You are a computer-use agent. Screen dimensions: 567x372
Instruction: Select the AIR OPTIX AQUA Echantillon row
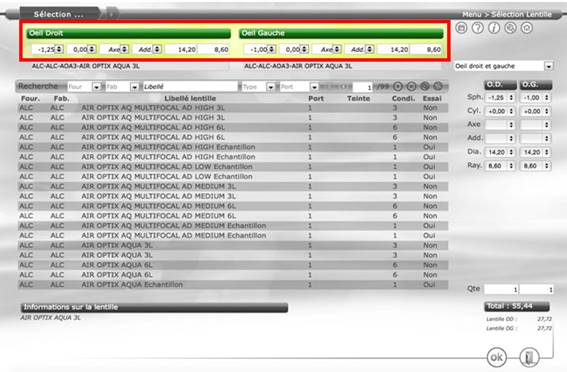coord(233,285)
